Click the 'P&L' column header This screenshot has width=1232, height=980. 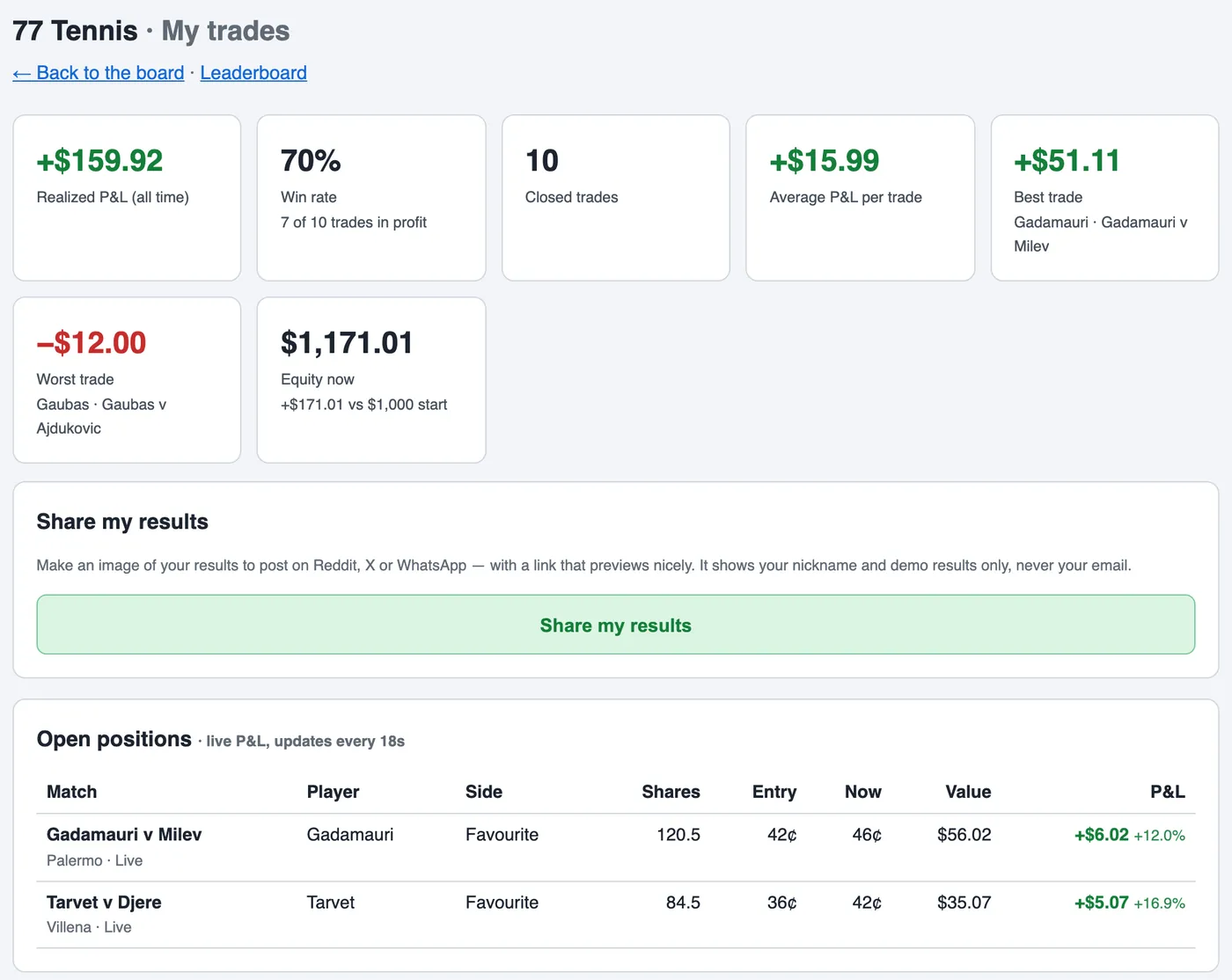(1168, 792)
